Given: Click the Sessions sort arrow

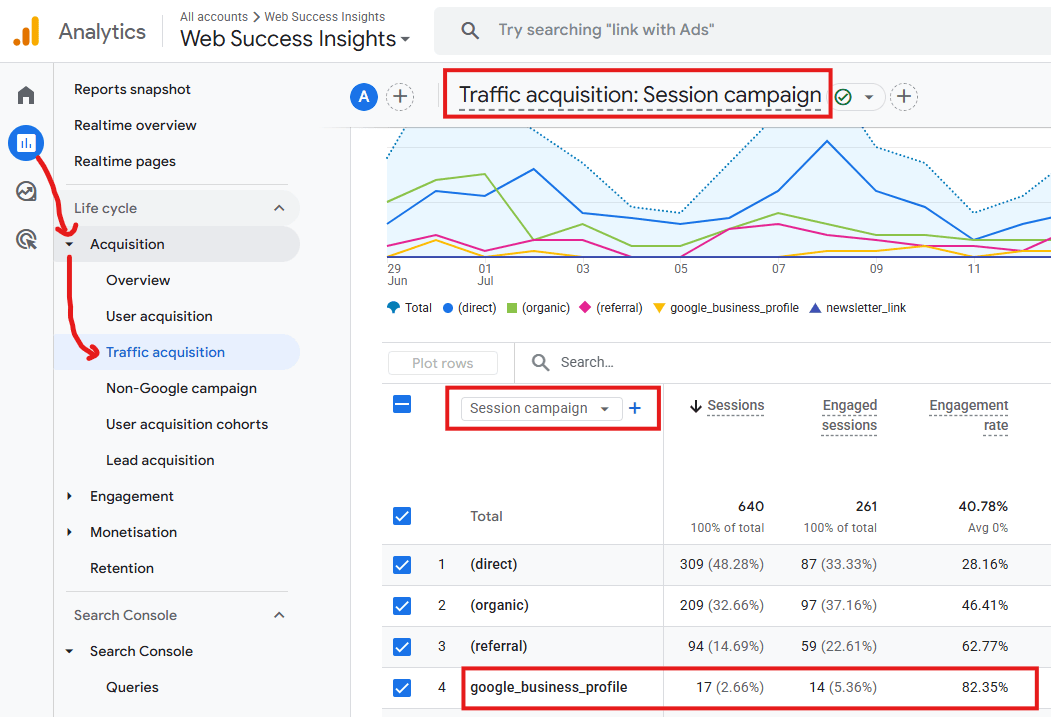Looking at the screenshot, I should 696,406.
